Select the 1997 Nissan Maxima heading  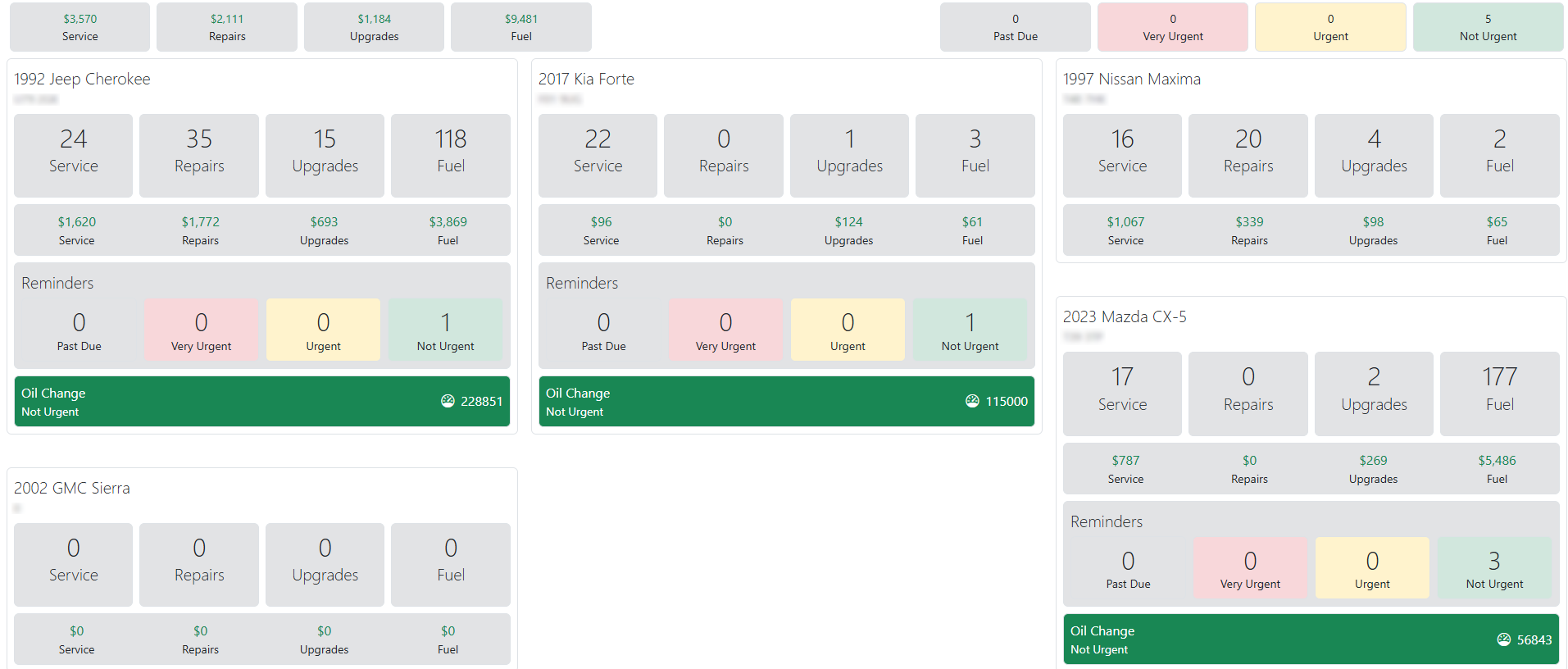point(1131,80)
